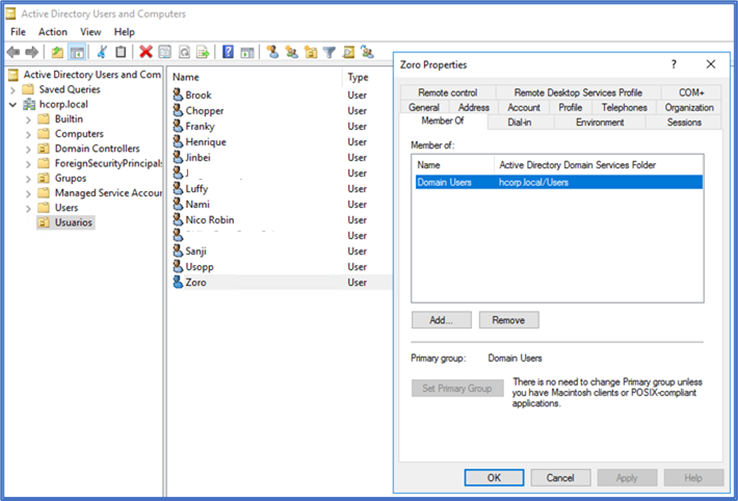The width and height of the screenshot is (738, 501).
Task: Click the Back arrow toolbar icon
Action: pyautogui.click(x=14, y=52)
